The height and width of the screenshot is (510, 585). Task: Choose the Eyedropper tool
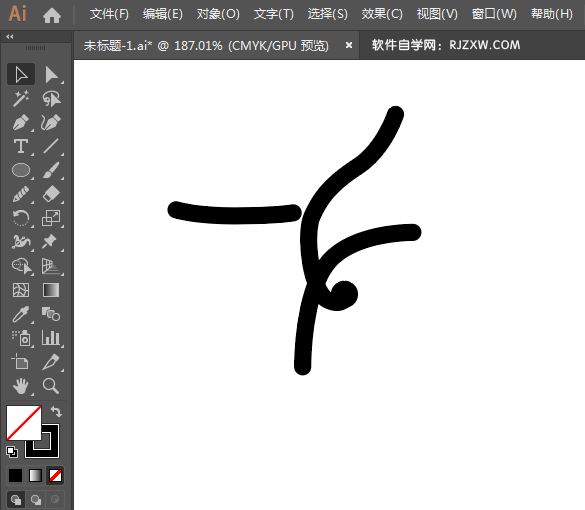(x=21, y=314)
